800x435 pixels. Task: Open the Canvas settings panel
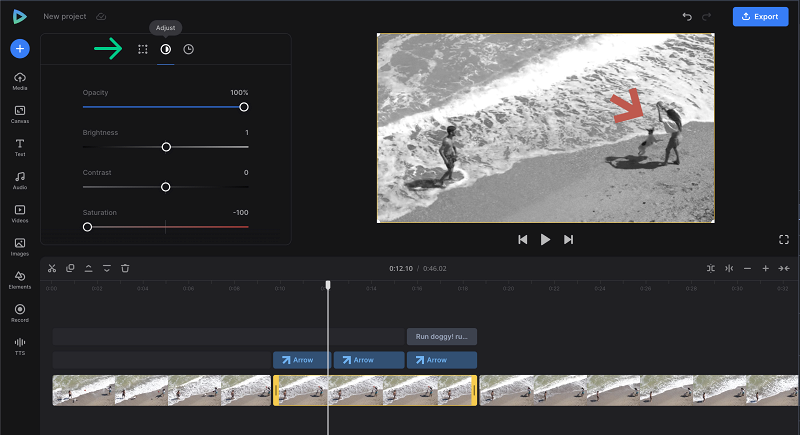[20, 114]
